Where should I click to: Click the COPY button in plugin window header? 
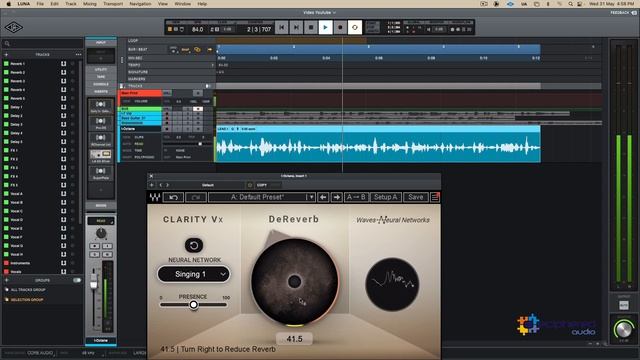point(262,185)
